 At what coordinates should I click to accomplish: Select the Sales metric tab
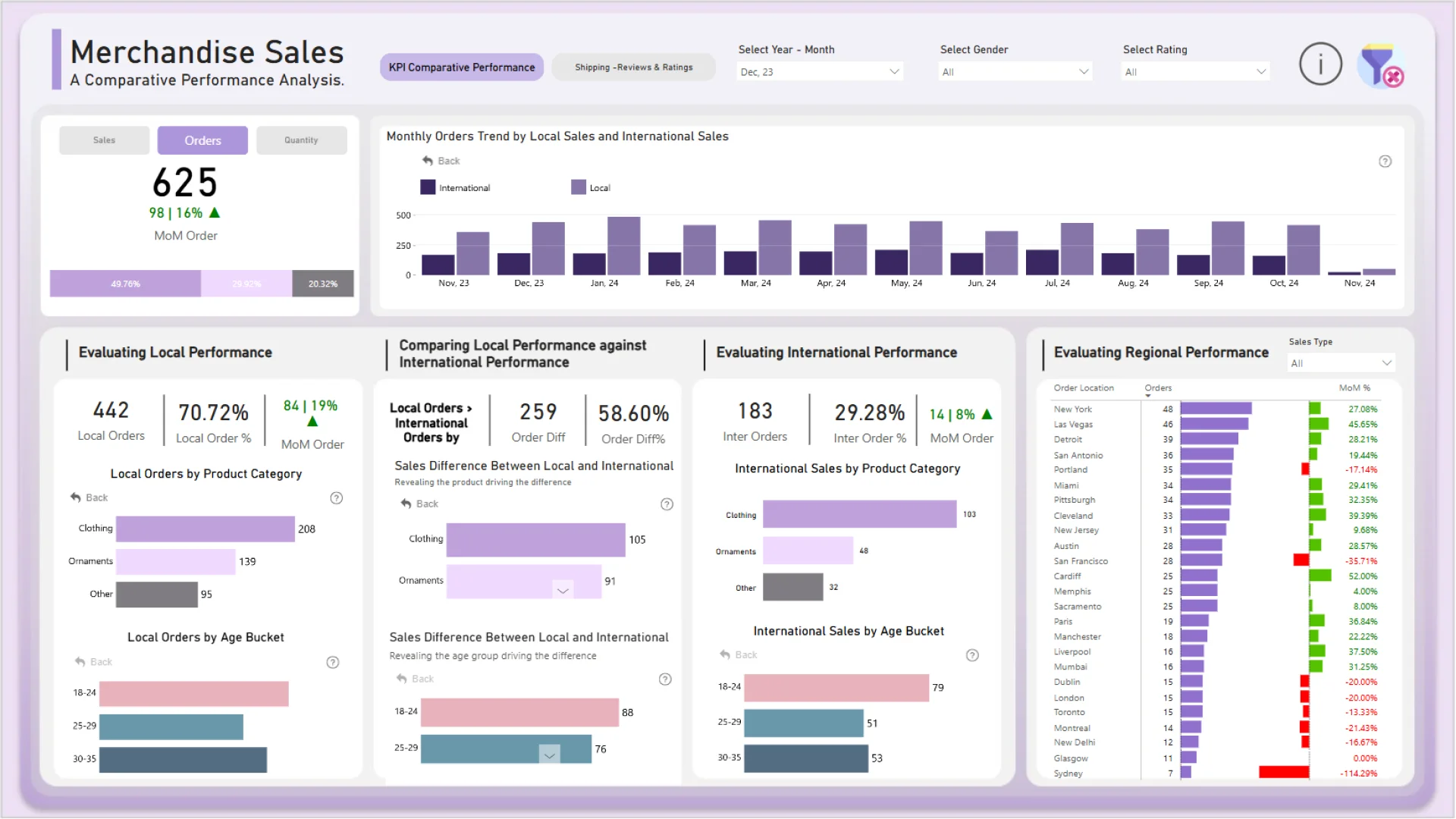coord(104,140)
